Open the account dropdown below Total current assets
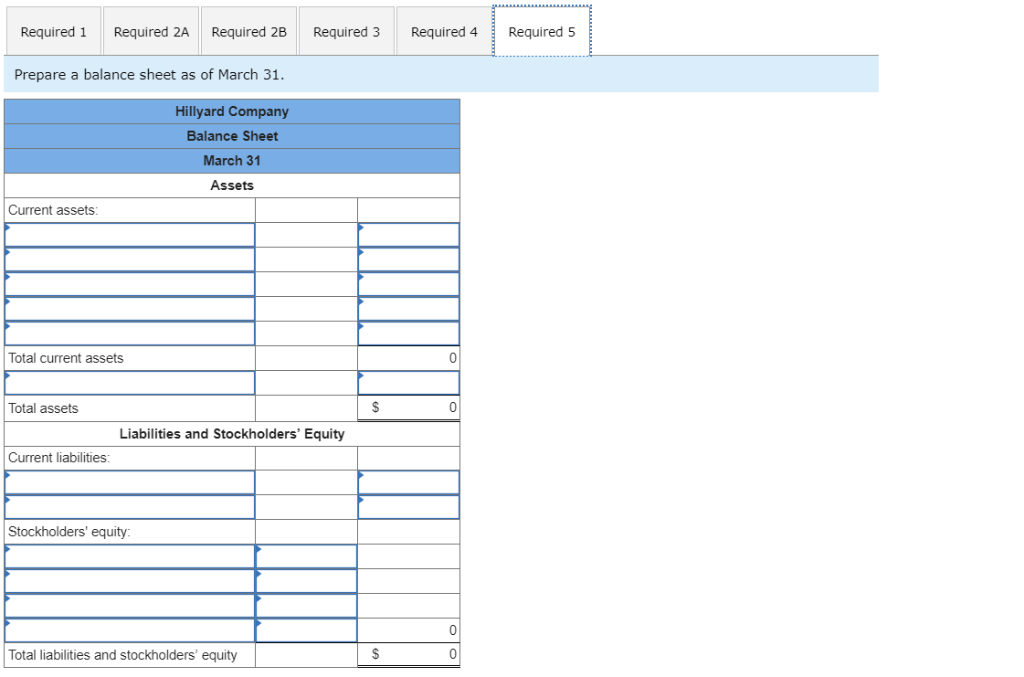 (130, 382)
